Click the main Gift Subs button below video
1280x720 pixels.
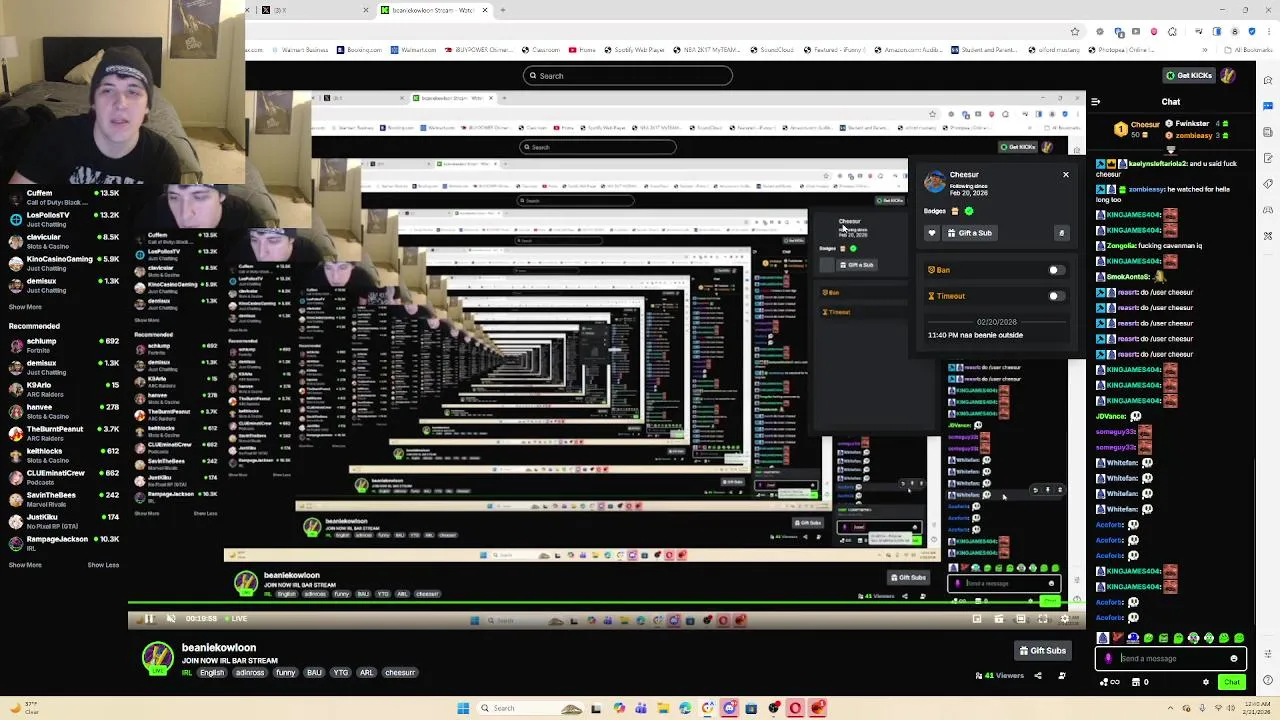[x=1043, y=651]
